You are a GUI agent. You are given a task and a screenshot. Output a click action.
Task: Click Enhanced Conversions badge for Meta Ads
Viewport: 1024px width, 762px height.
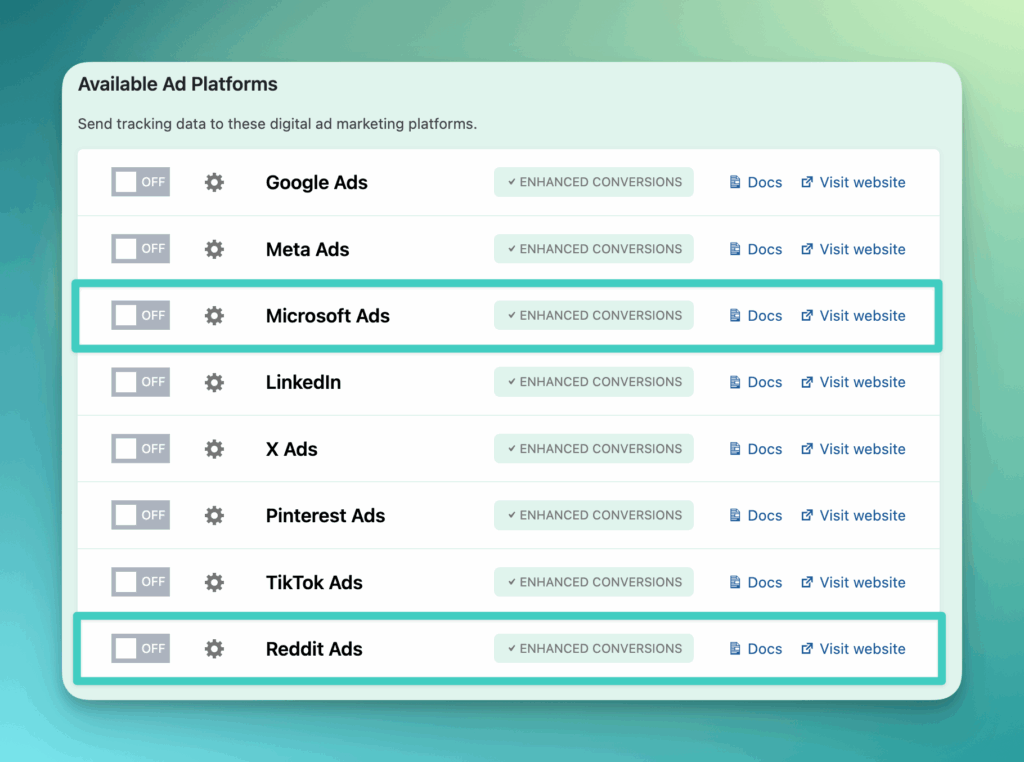pyautogui.click(x=594, y=248)
